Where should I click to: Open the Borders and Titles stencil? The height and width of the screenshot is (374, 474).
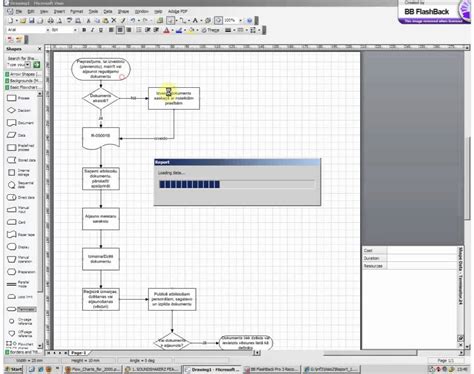pyautogui.click(x=23, y=352)
